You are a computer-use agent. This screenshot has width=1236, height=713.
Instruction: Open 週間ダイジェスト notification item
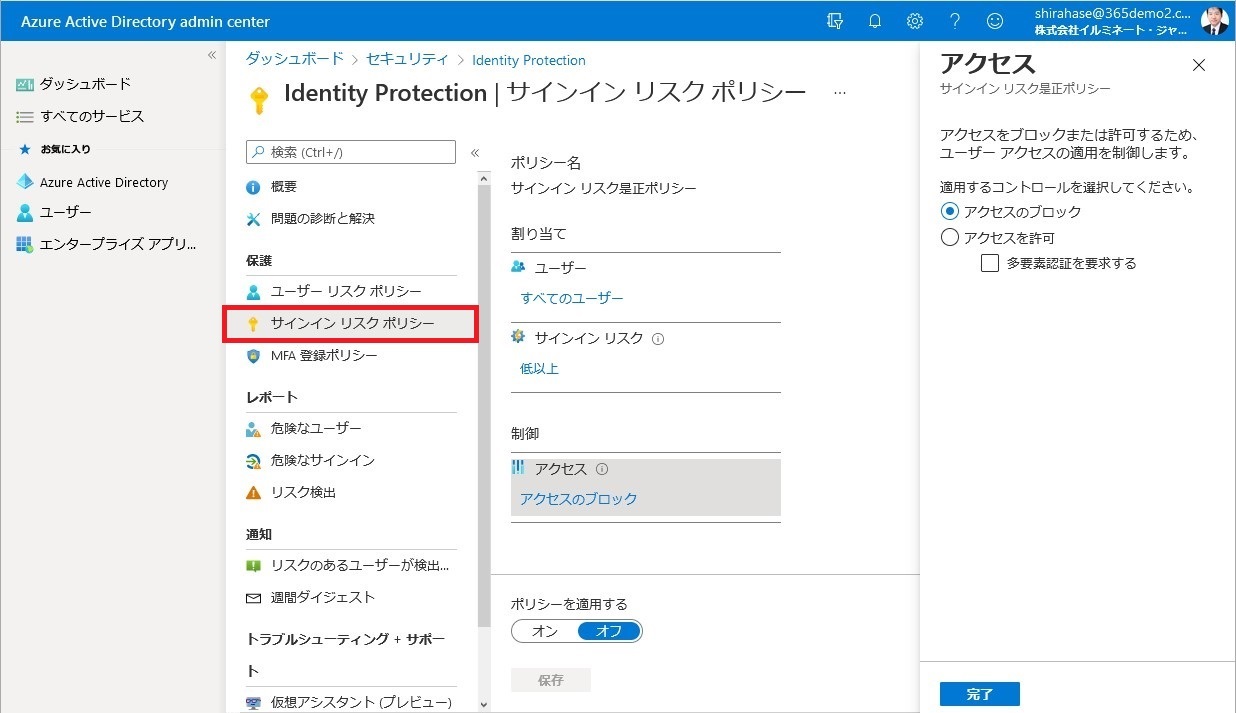(323, 598)
